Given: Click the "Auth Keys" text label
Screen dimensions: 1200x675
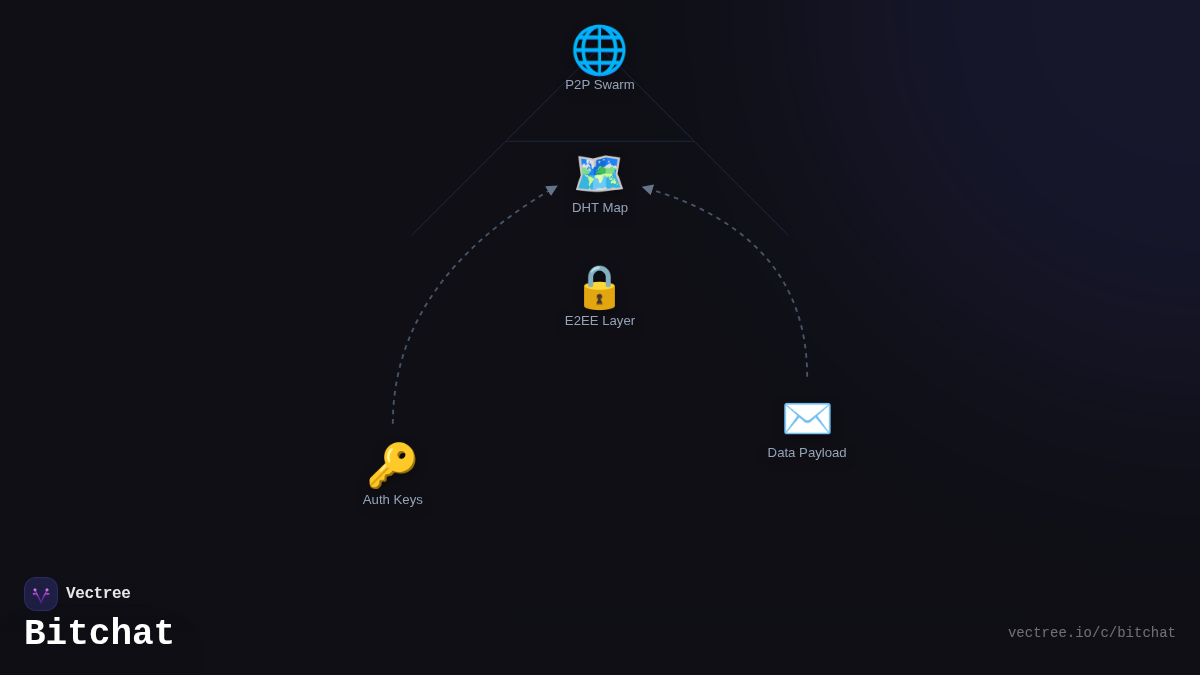Looking at the screenshot, I should point(392,500).
